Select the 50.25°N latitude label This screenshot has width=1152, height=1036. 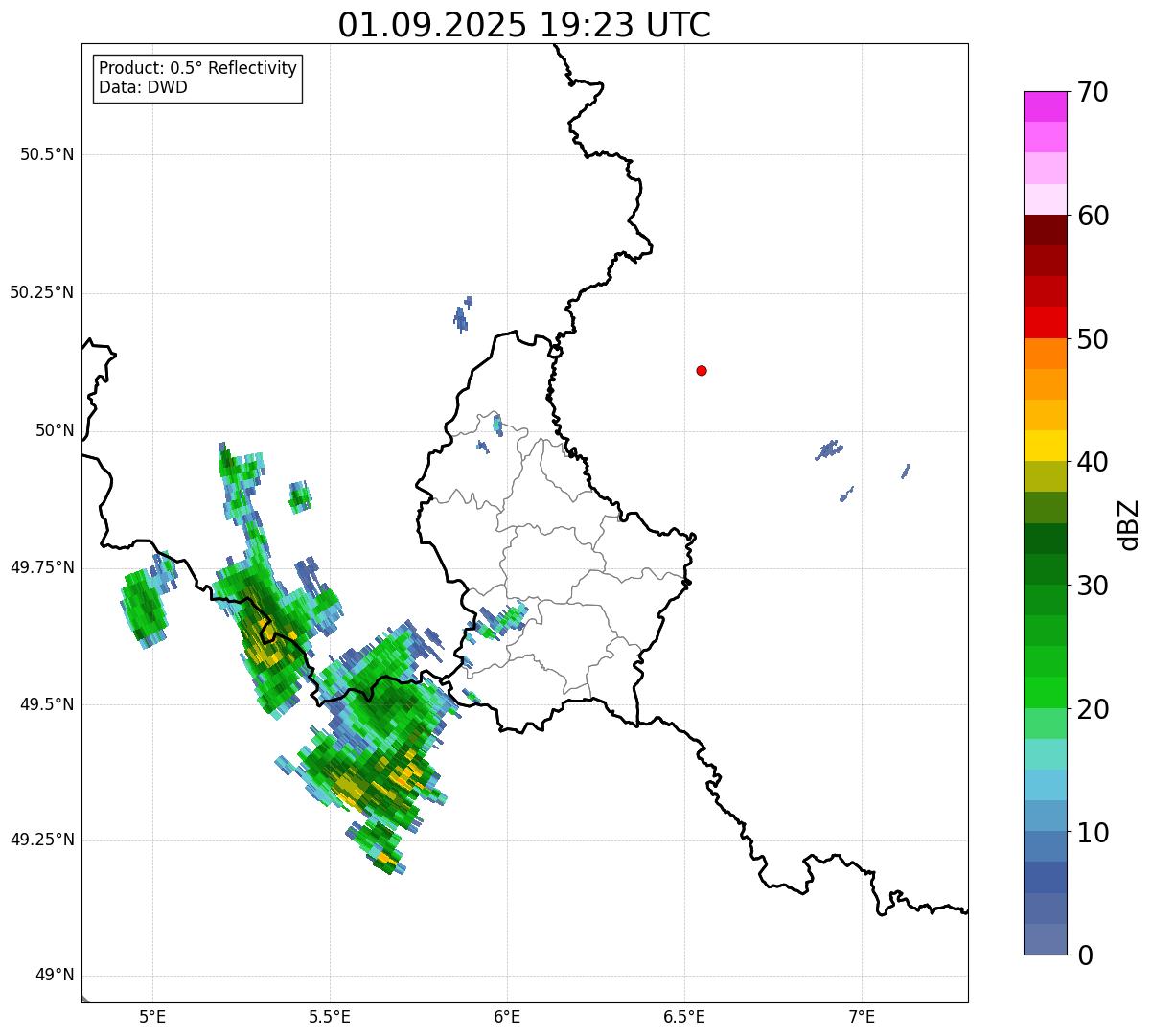click(41, 292)
